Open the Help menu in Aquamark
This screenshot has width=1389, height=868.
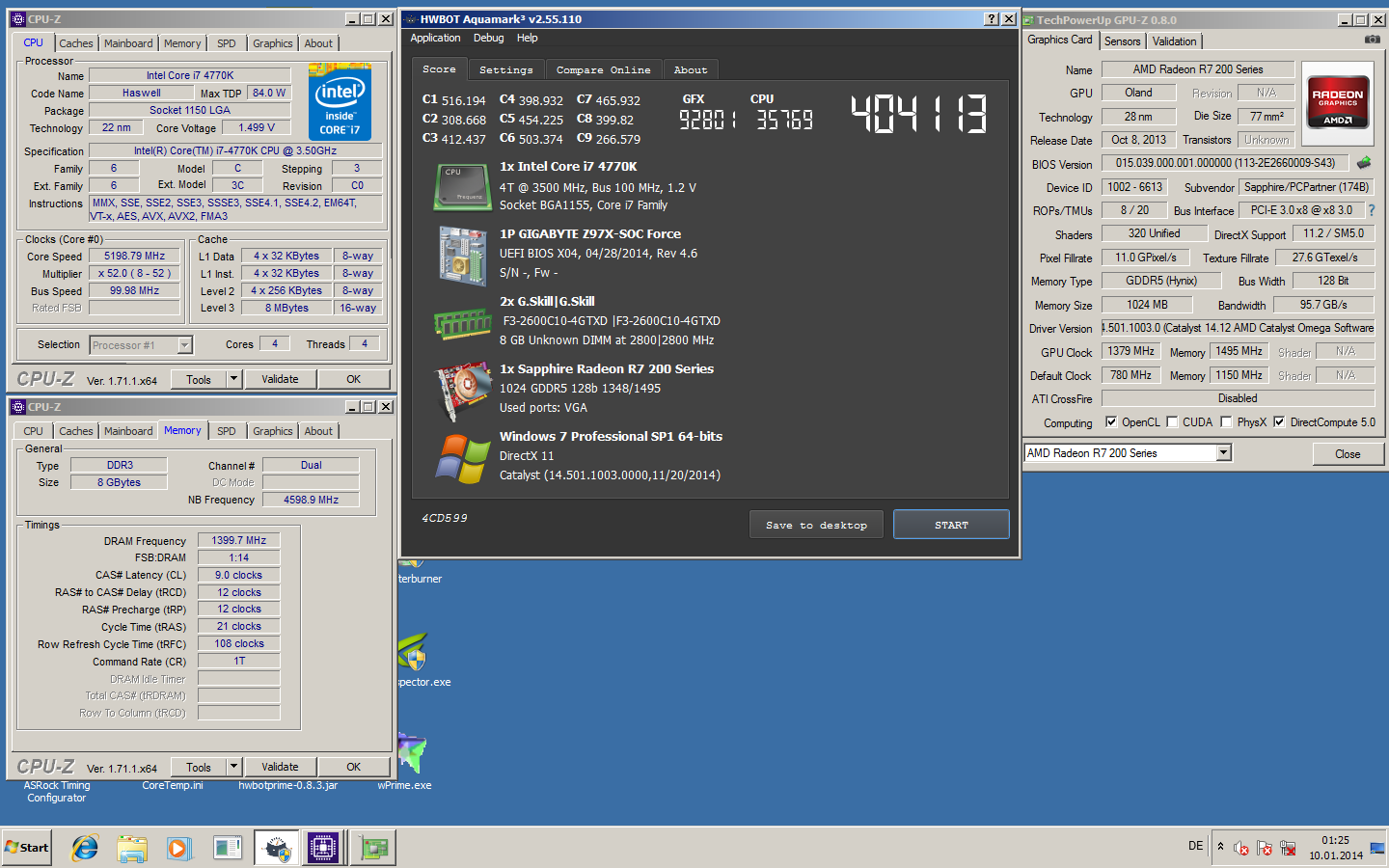[x=527, y=38]
